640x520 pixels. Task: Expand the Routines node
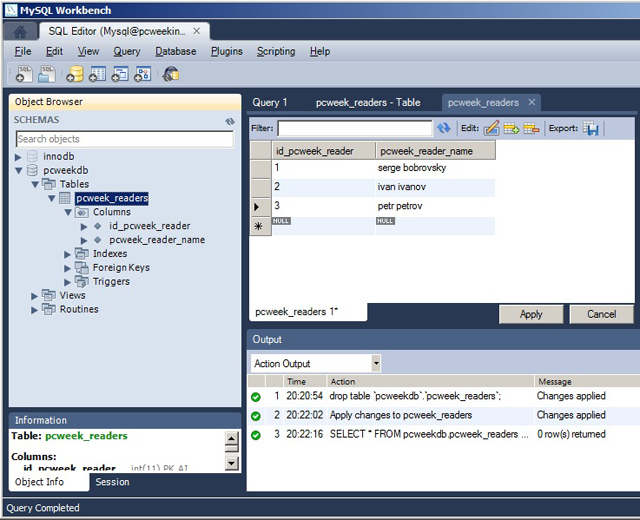pos(34,310)
